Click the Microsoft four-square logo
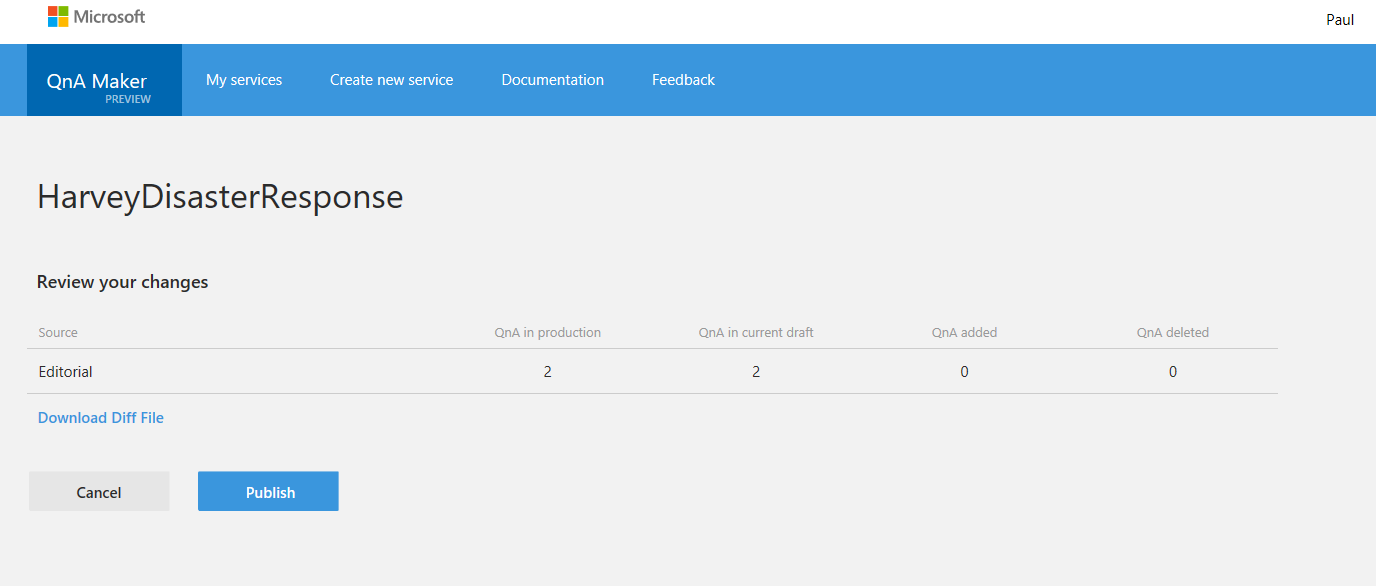Screen dimensions: 1376x586 tap(58, 17)
